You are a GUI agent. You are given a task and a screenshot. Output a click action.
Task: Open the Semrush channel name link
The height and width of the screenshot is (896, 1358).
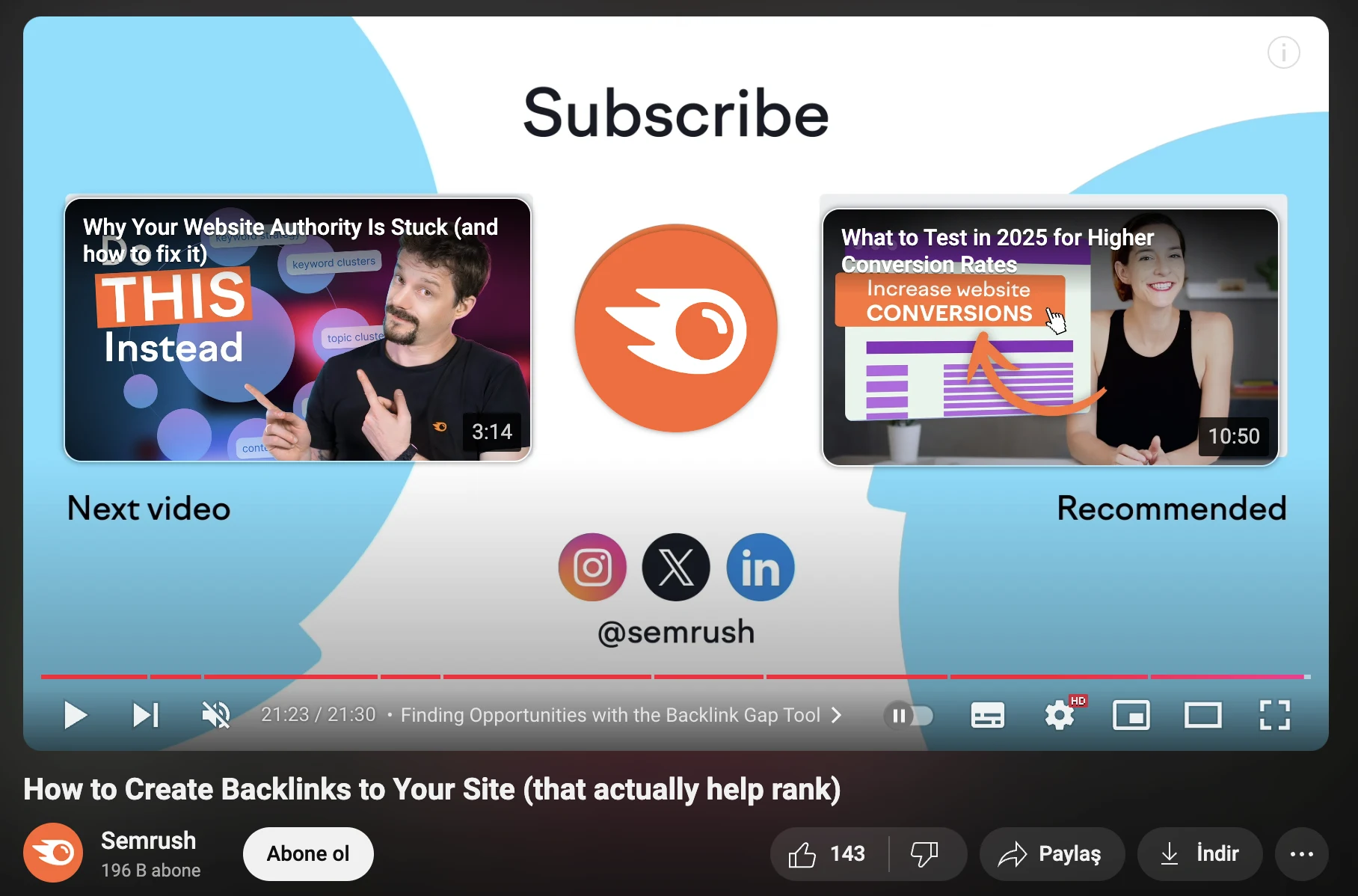click(x=148, y=841)
